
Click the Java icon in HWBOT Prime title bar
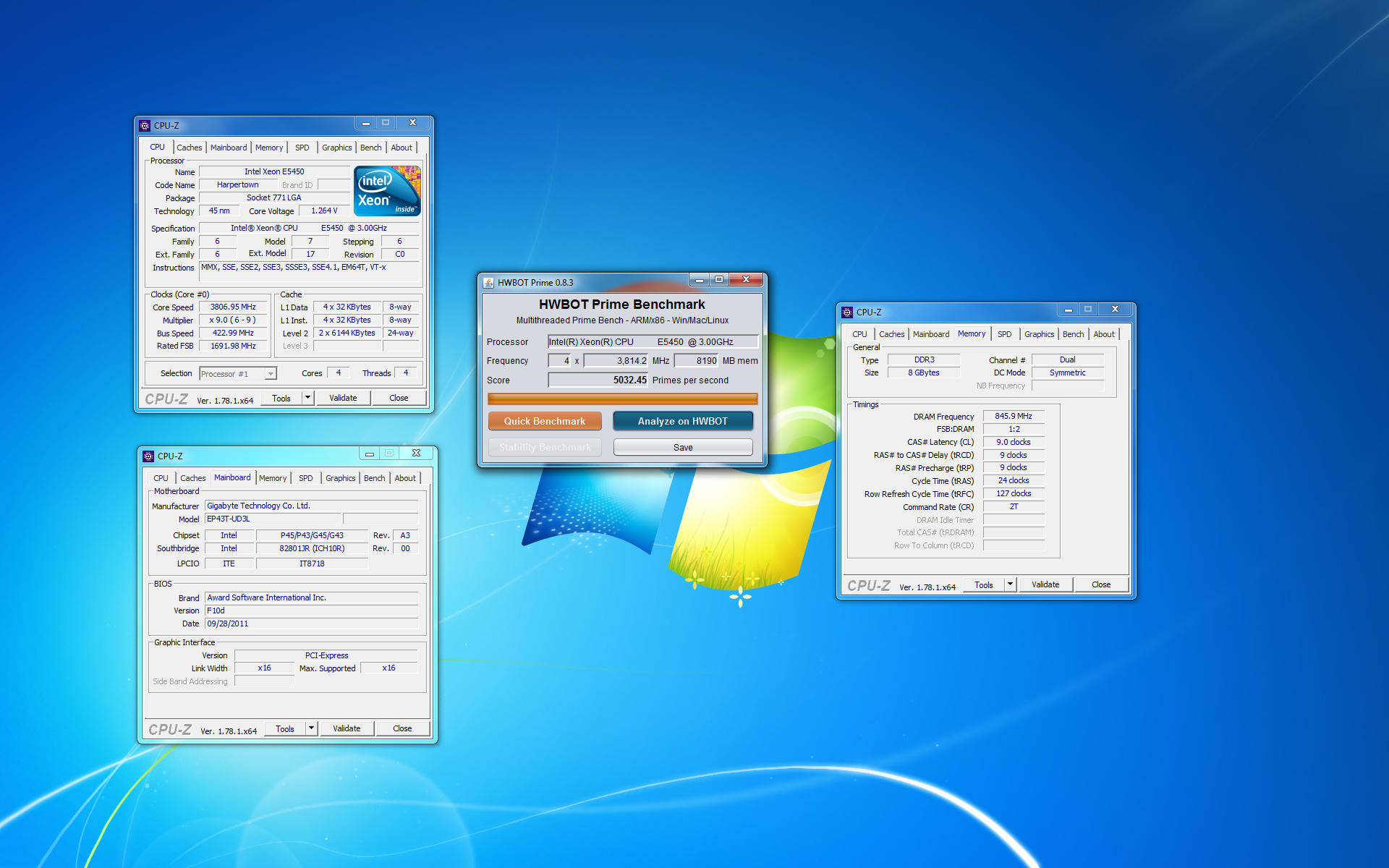488,283
